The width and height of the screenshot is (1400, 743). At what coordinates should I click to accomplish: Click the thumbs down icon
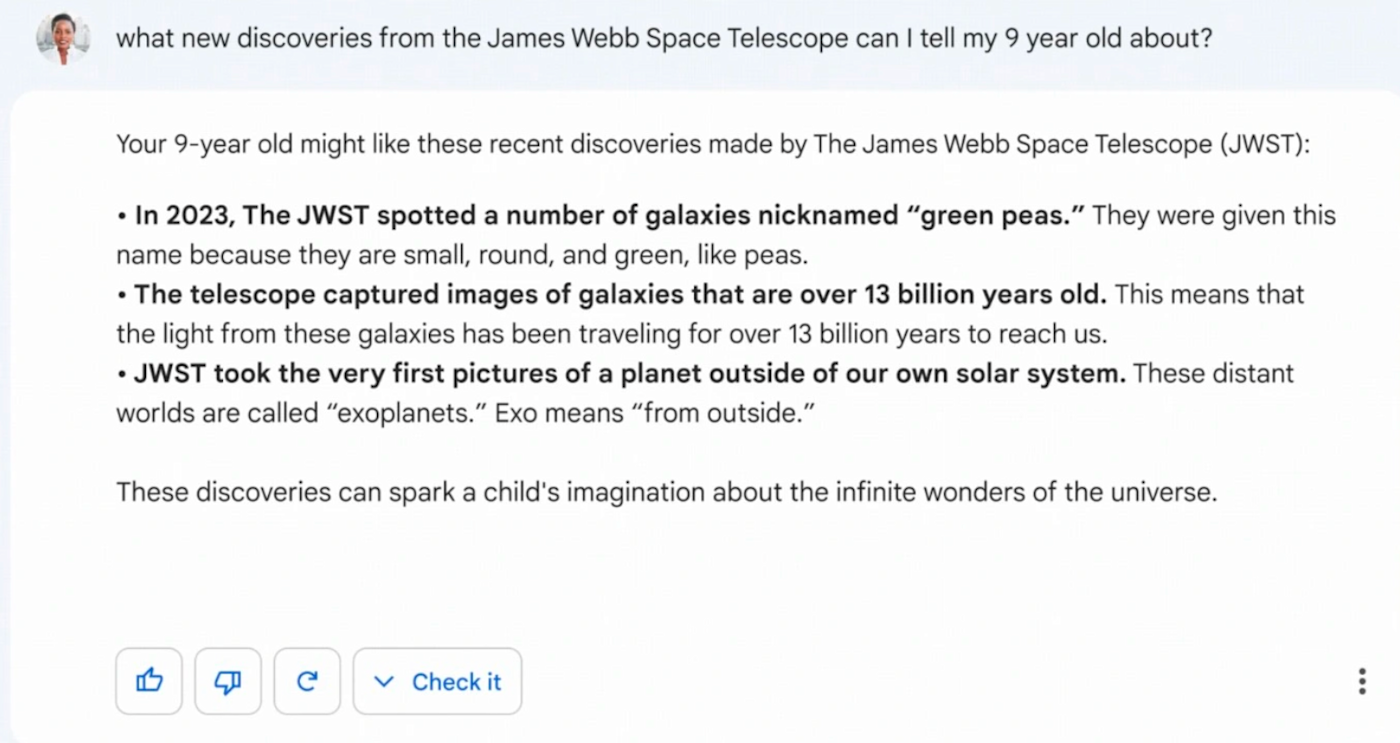pyautogui.click(x=228, y=682)
